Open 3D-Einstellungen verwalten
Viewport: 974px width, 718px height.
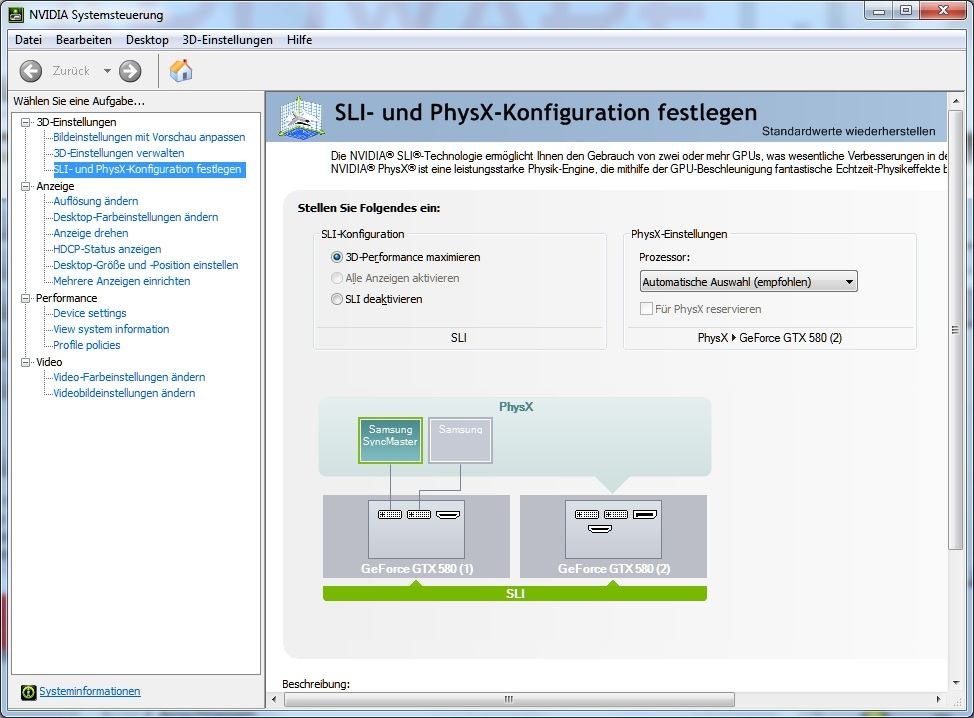[119, 153]
